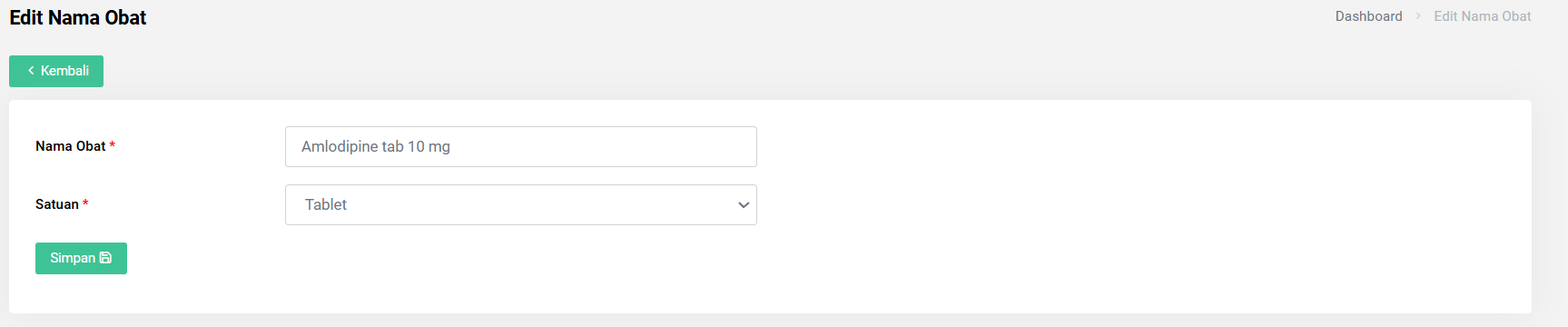Select the Tablet value text

(326, 205)
